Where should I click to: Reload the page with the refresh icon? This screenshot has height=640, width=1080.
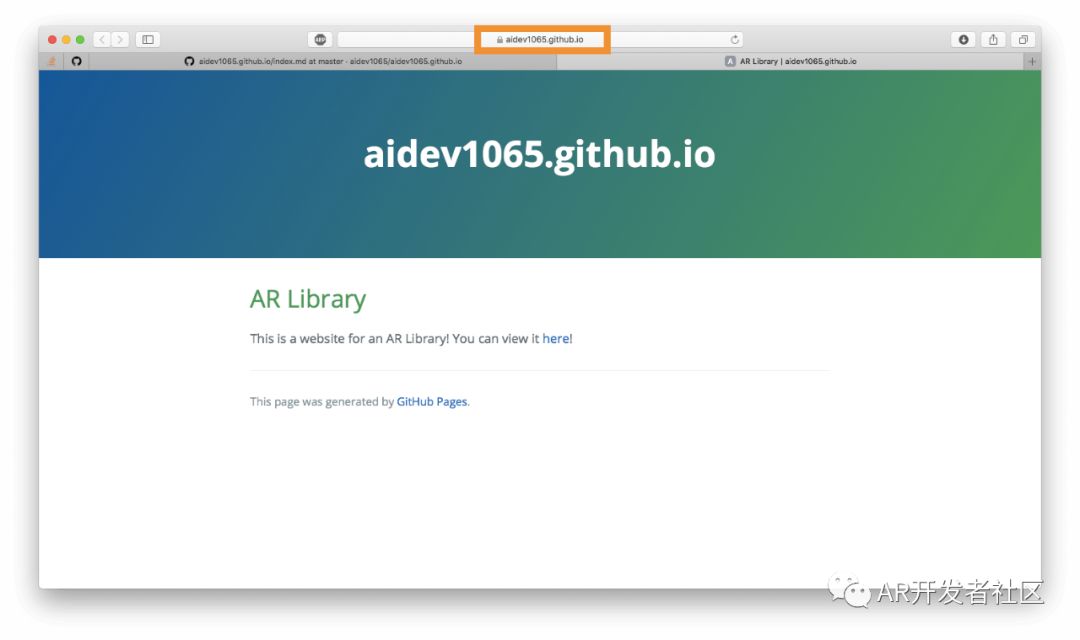735,40
